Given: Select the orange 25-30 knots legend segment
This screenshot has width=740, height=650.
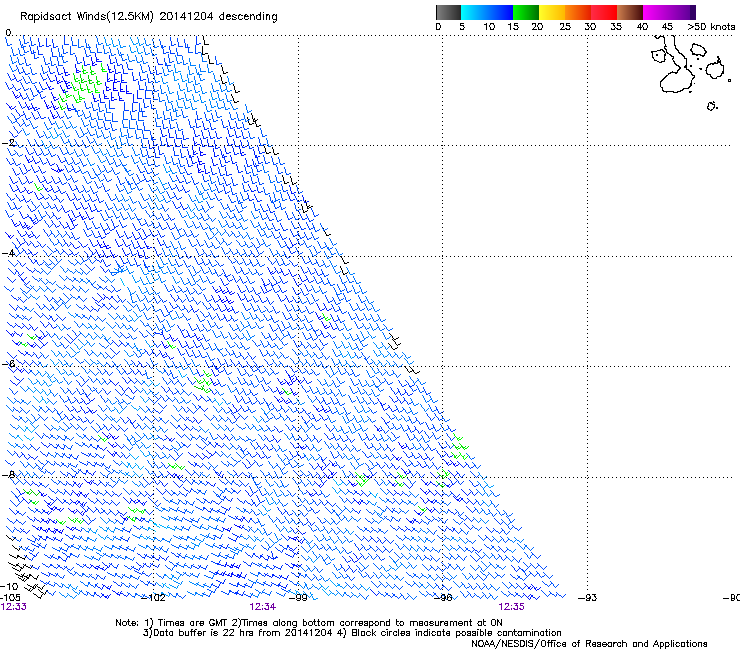Looking at the screenshot, I should coord(578,12).
